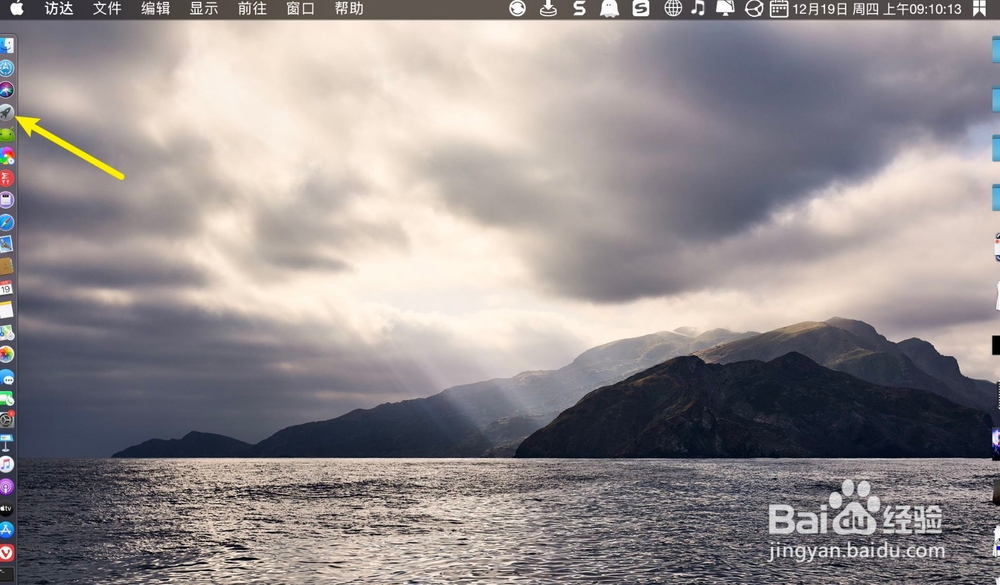Click the calendar icon beside the date
This screenshot has height=585, width=1000.
pyautogui.click(x=779, y=8)
